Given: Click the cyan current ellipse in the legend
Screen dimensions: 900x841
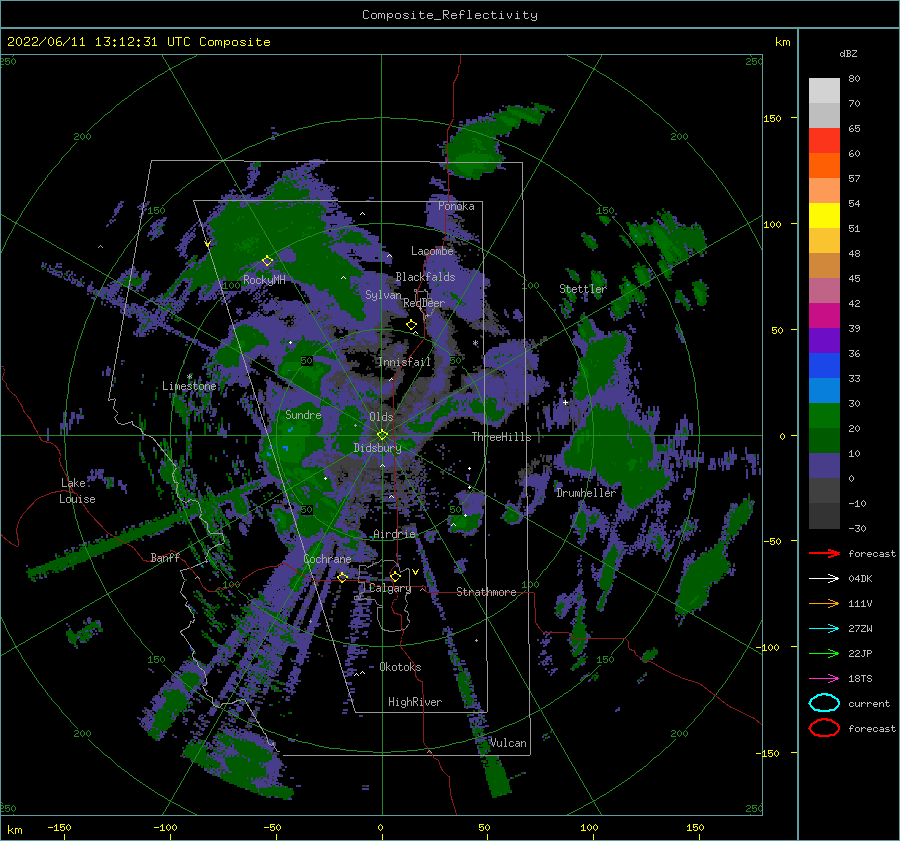Looking at the screenshot, I should [824, 703].
